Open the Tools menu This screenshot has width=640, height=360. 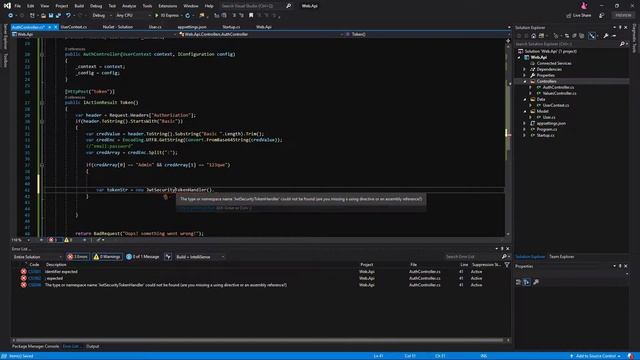coord(147,6)
